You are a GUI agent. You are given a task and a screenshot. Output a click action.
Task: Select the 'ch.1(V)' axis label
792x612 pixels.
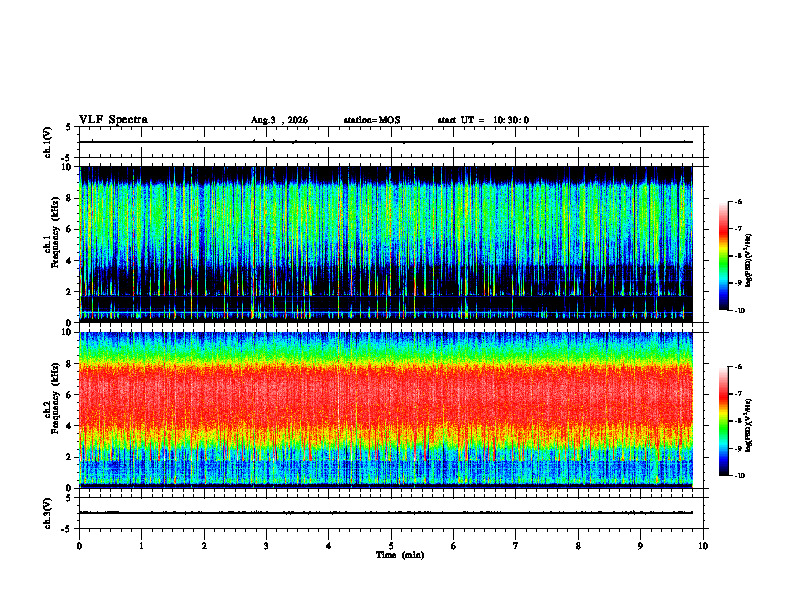(x=48, y=142)
